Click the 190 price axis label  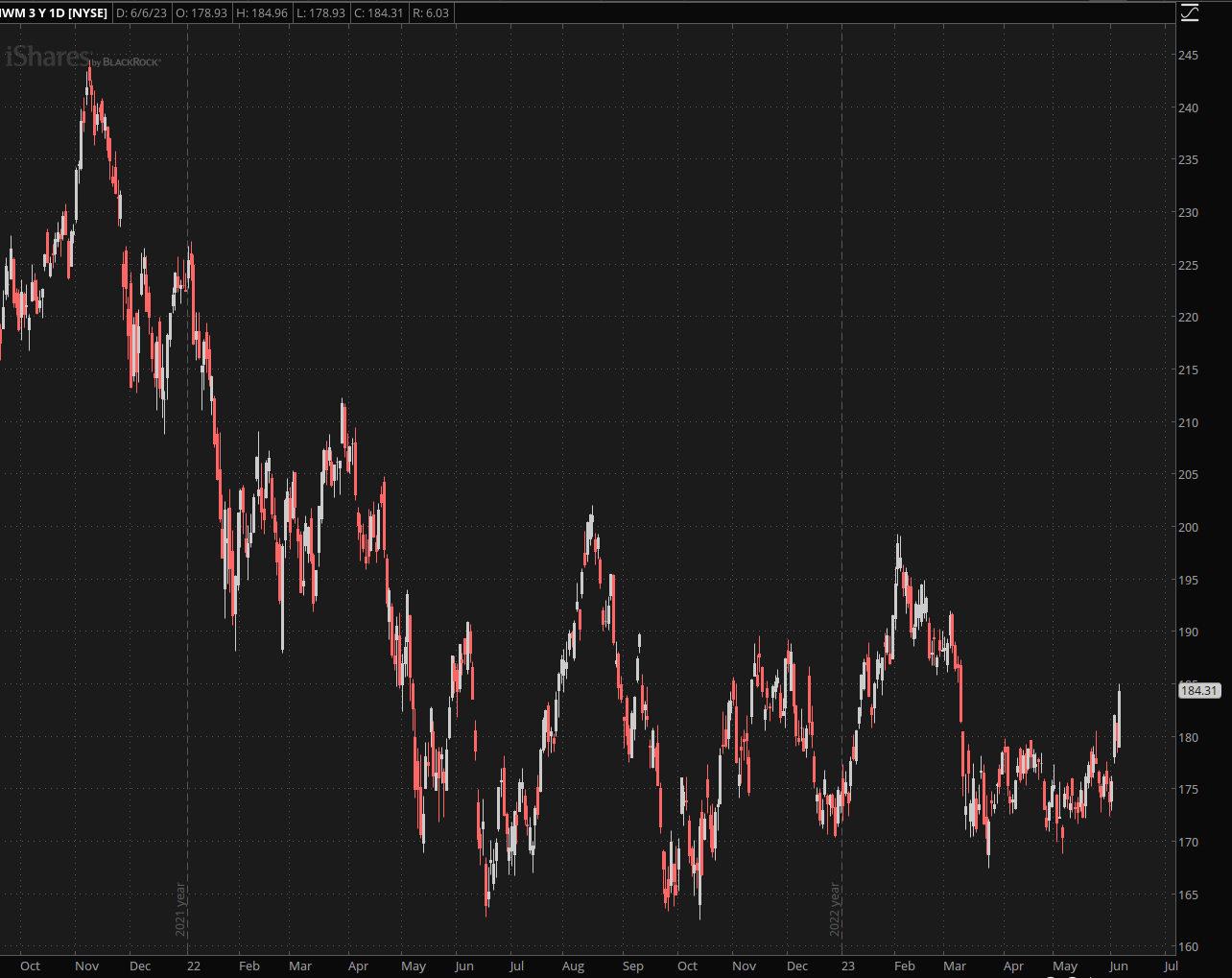(1188, 632)
